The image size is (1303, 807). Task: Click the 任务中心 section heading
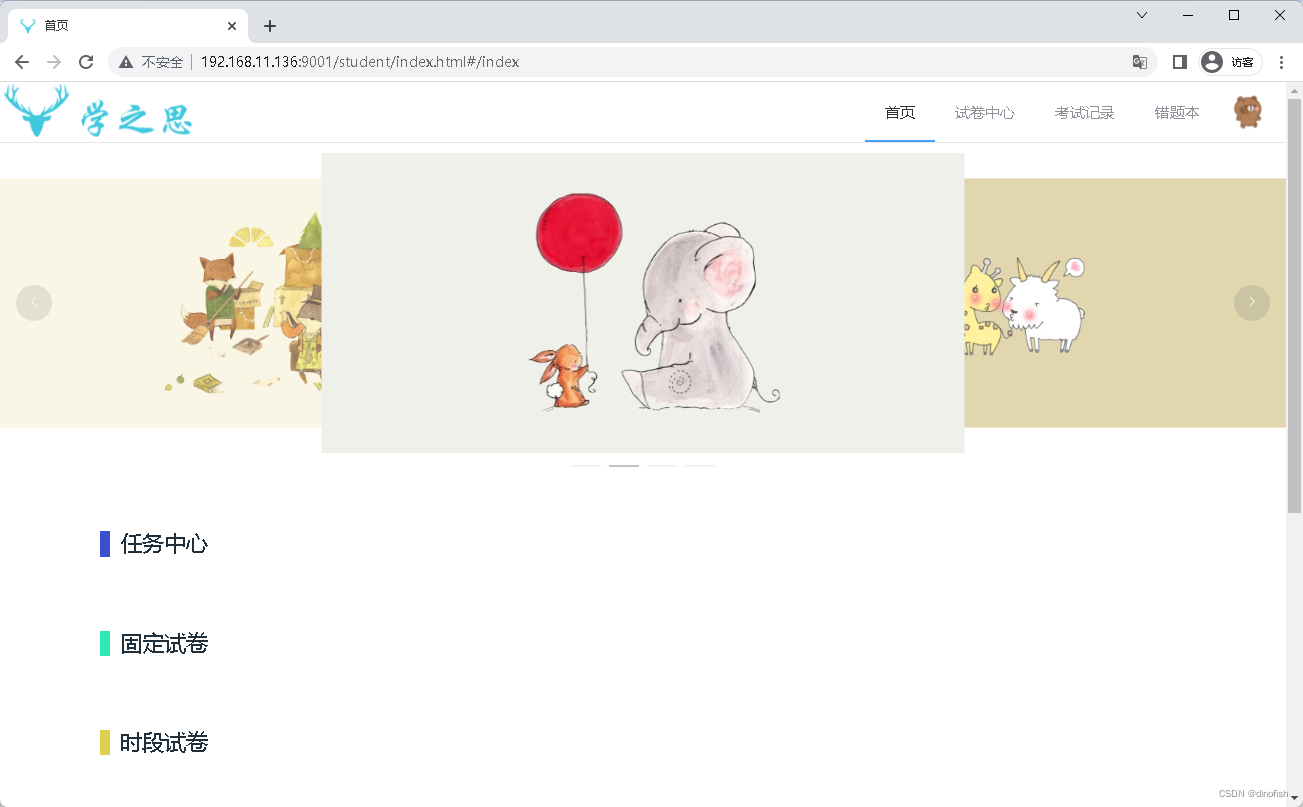(x=163, y=544)
